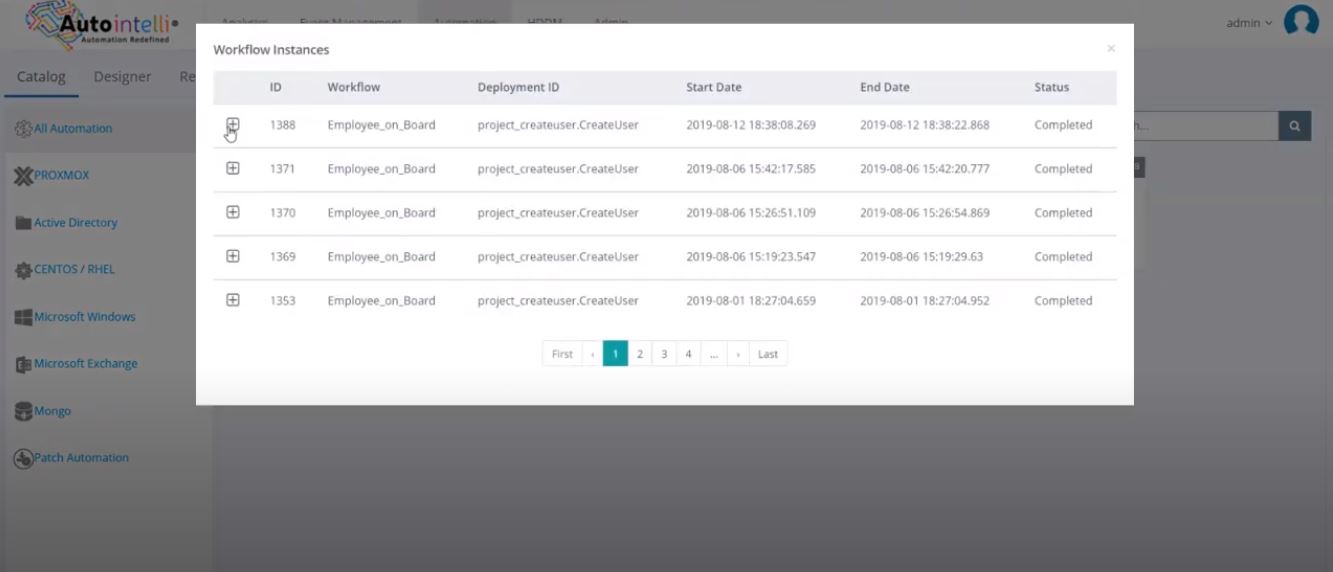1333x572 pixels.
Task: Click the Workflow column header
Action: [x=354, y=87]
